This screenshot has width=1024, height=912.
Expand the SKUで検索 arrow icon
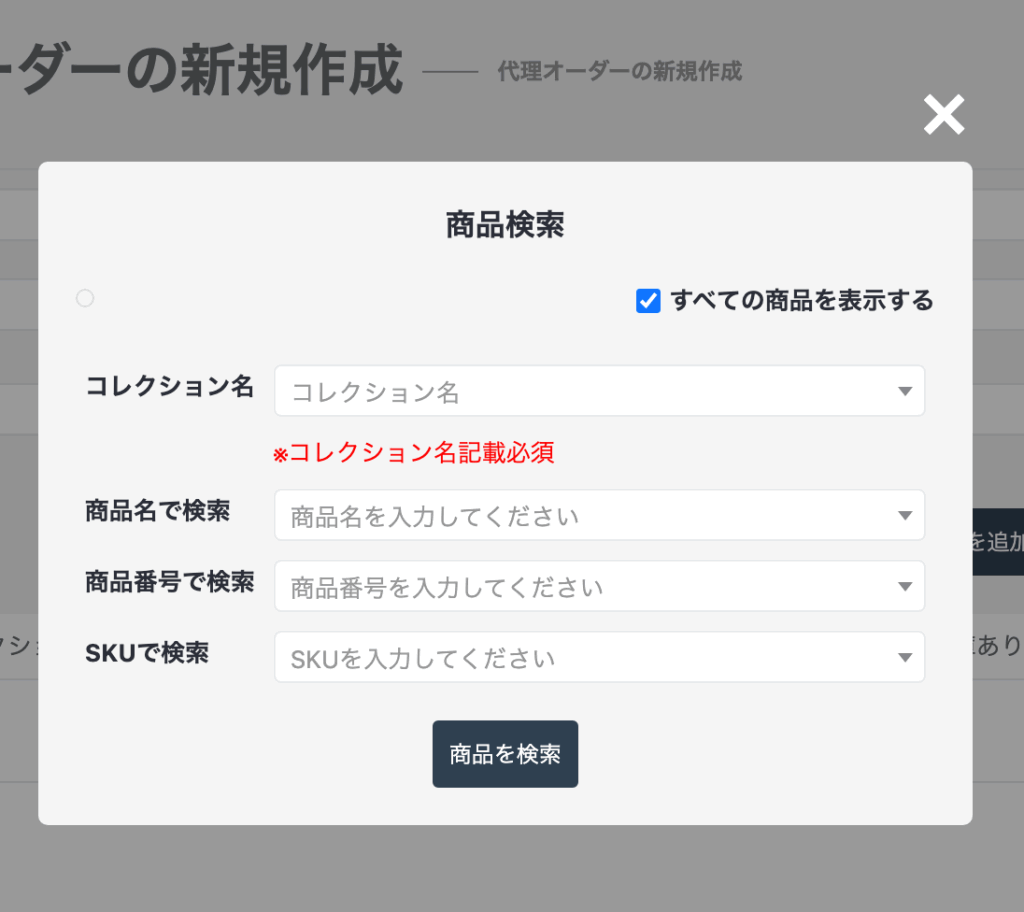tap(905, 658)
